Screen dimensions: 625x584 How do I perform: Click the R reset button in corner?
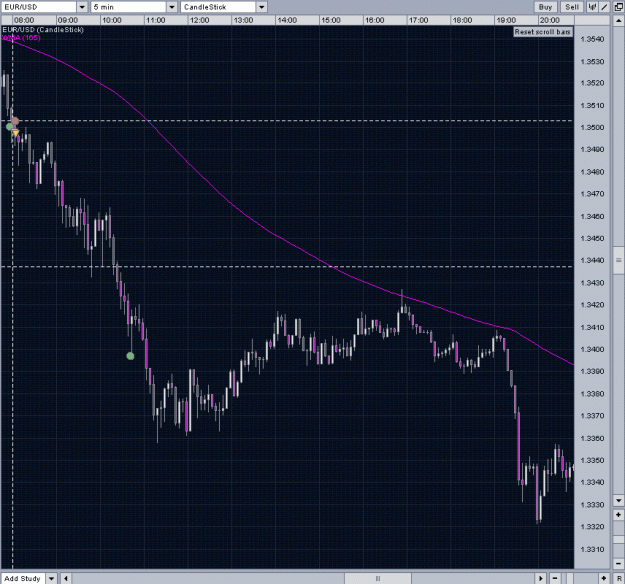click(619, 578)
